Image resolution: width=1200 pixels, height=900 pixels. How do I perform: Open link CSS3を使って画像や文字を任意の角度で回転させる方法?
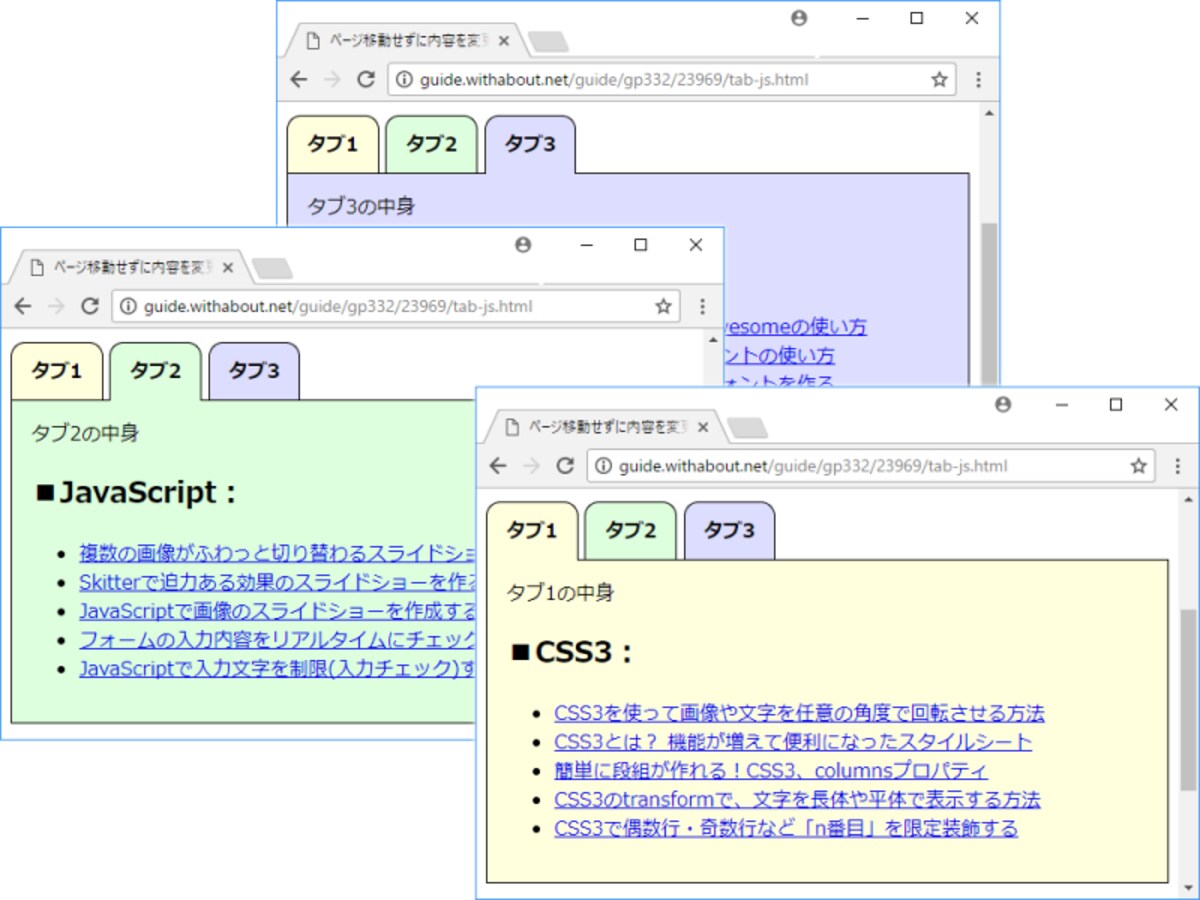pos(799,713)
